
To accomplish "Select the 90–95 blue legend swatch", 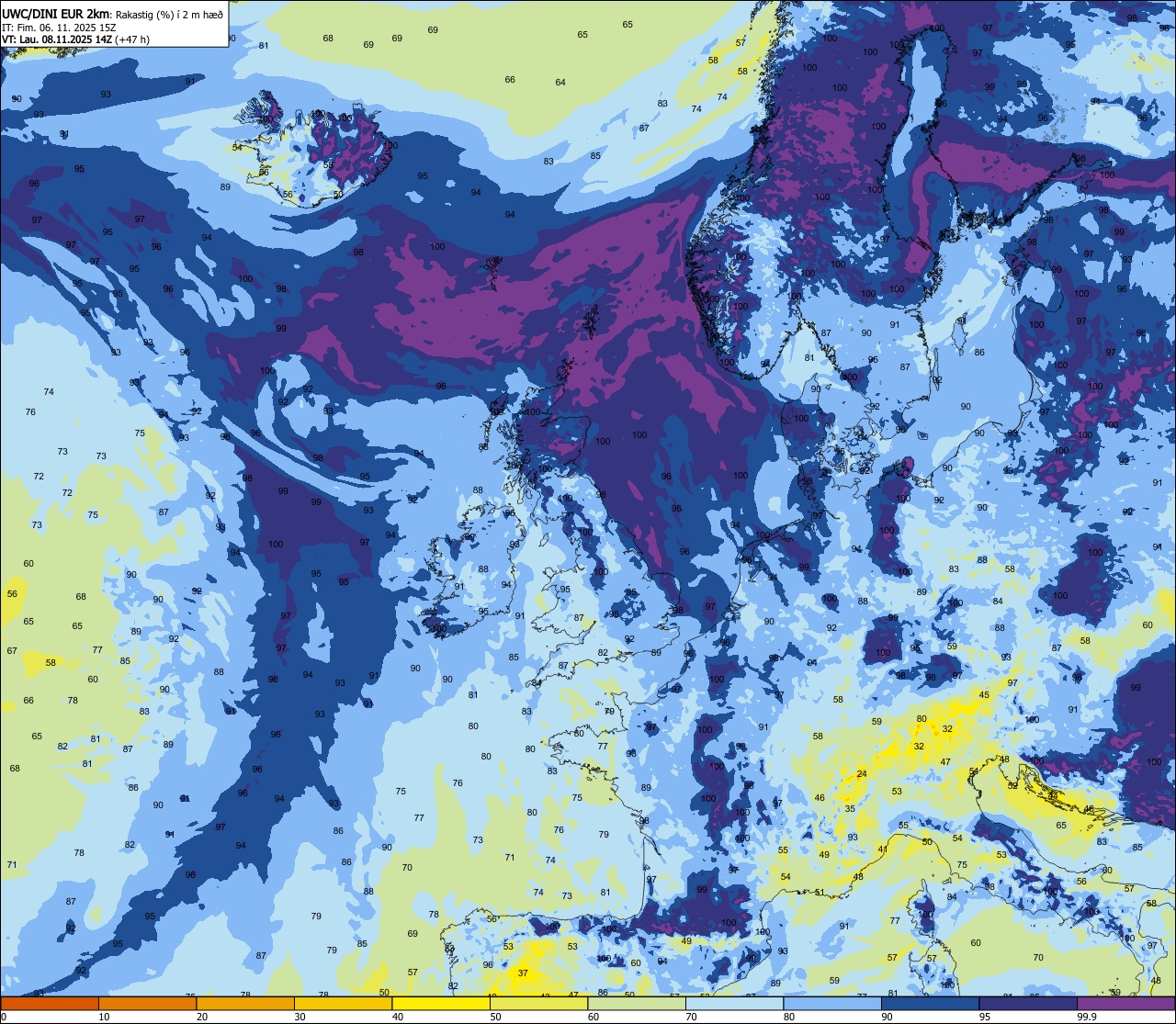I will (x=930, y=1003).
